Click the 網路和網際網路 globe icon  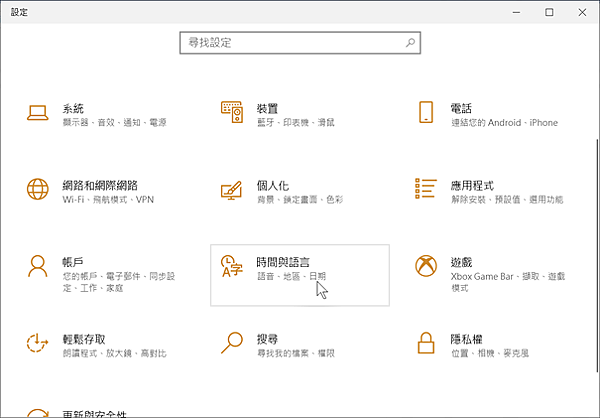coord(38,188)
